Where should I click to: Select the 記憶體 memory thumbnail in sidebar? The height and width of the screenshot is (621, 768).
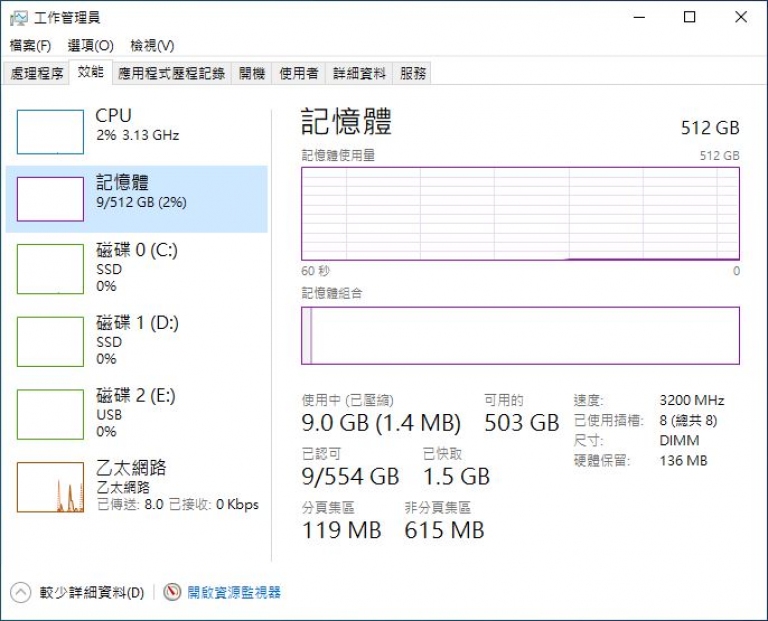coord(50,199)
